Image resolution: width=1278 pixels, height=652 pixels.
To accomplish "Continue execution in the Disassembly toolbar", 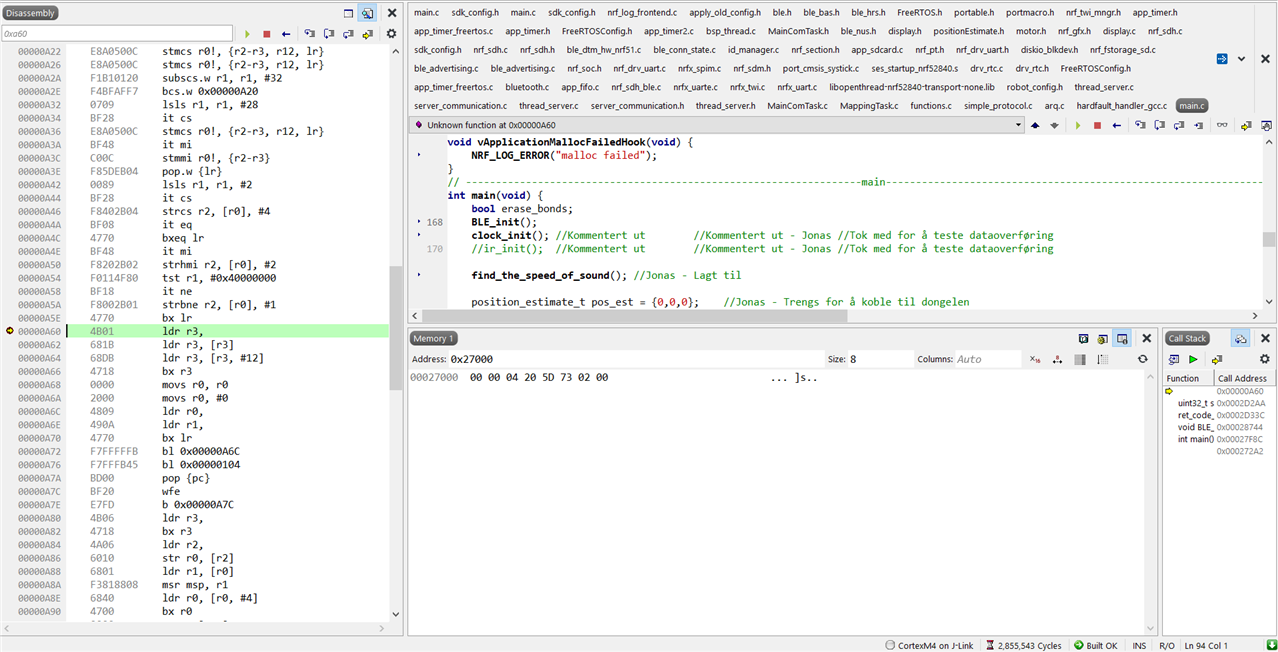I will [x=247, y=34].
